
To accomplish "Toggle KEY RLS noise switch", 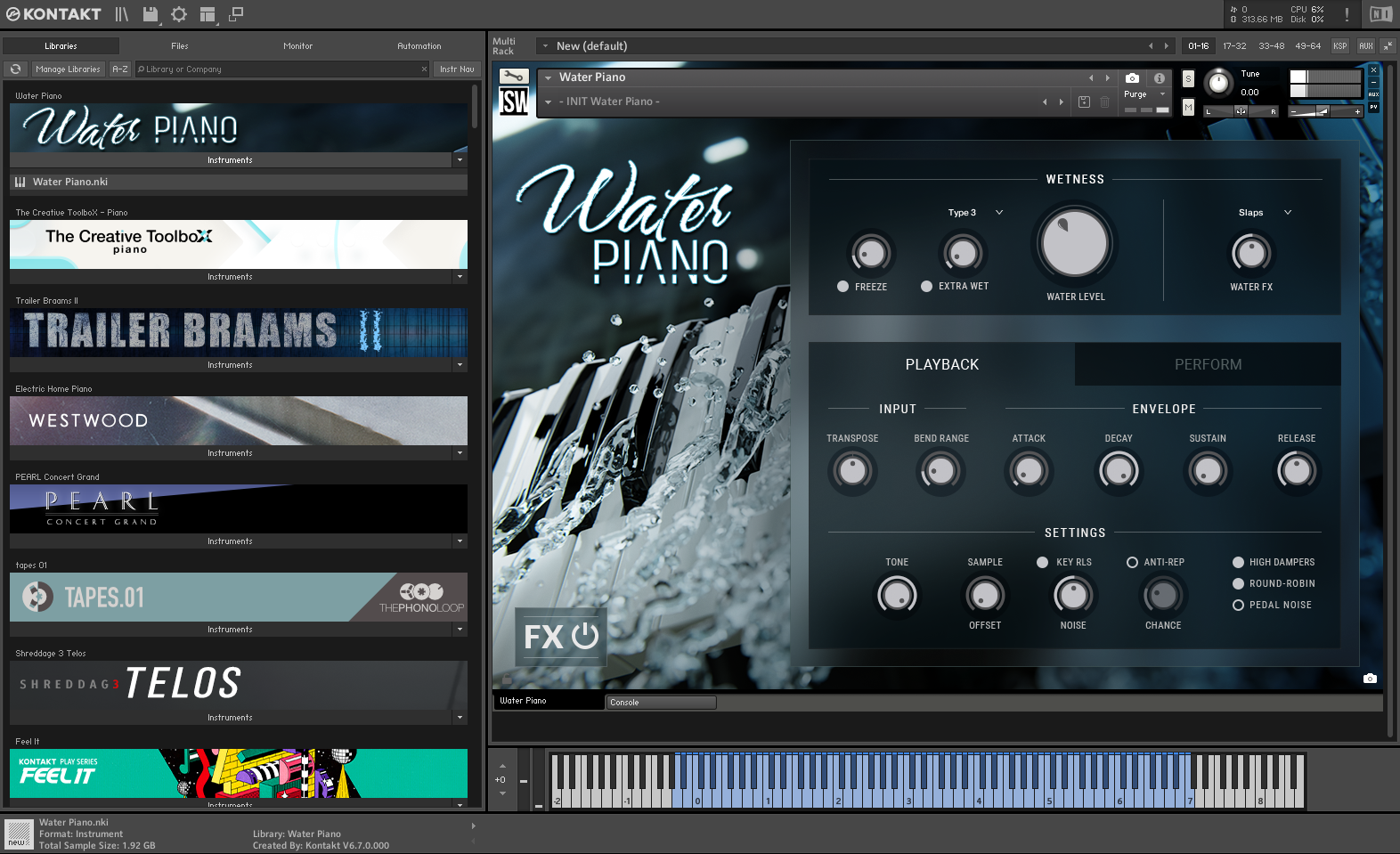I will pyautogui.click(x=1042, y=562).
